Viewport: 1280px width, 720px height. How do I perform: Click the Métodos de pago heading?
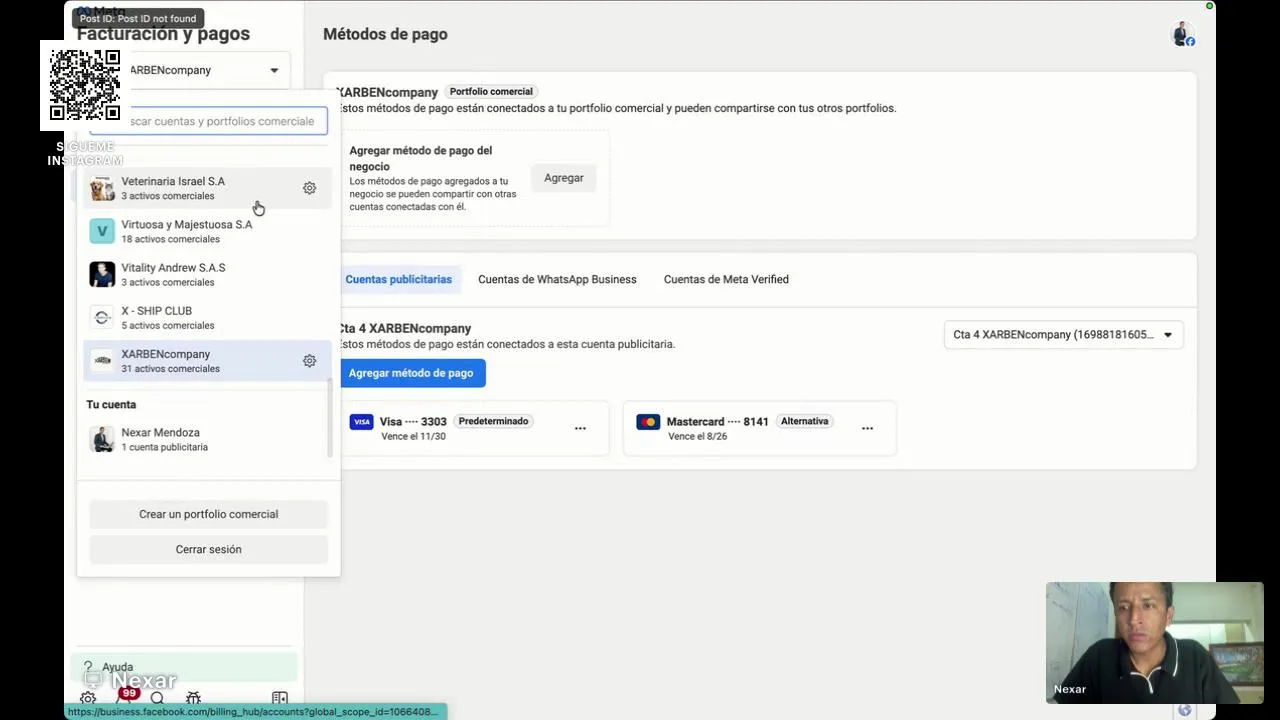[x=385, y=34]
